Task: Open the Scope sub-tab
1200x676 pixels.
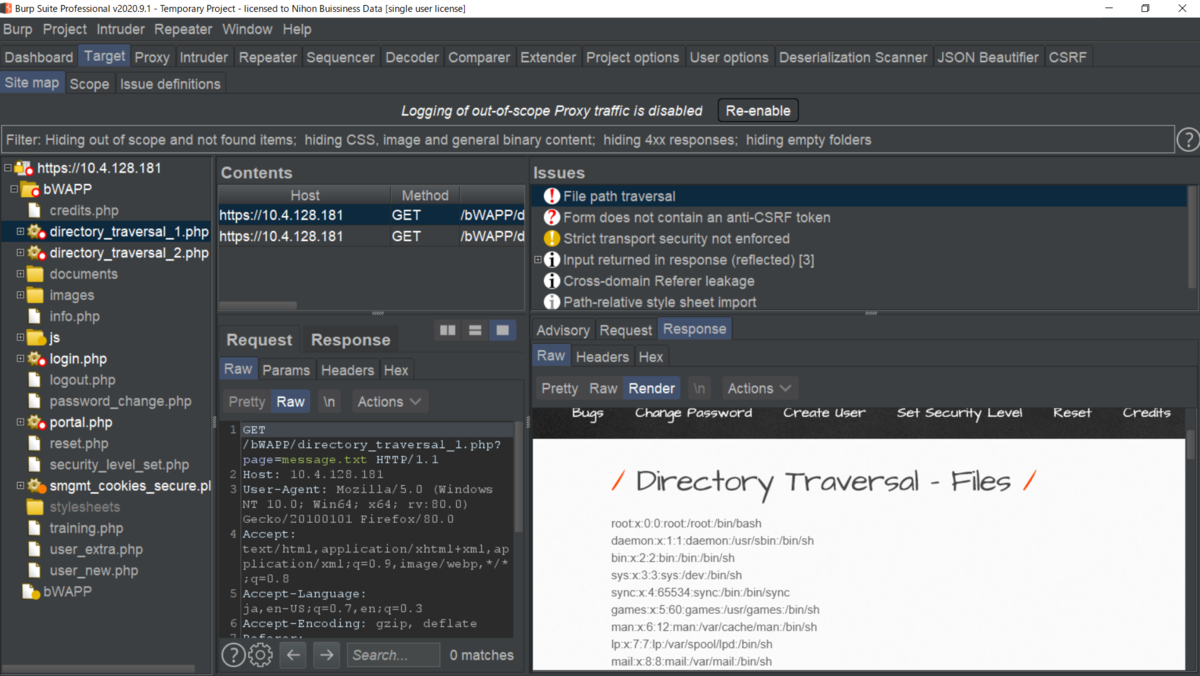Action: coord(89,84)
